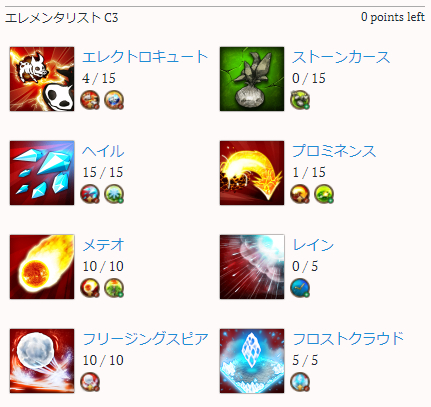
Task: Toggle second attribute icon under エレクトロキュート
Action: click(x=114, y=100)
